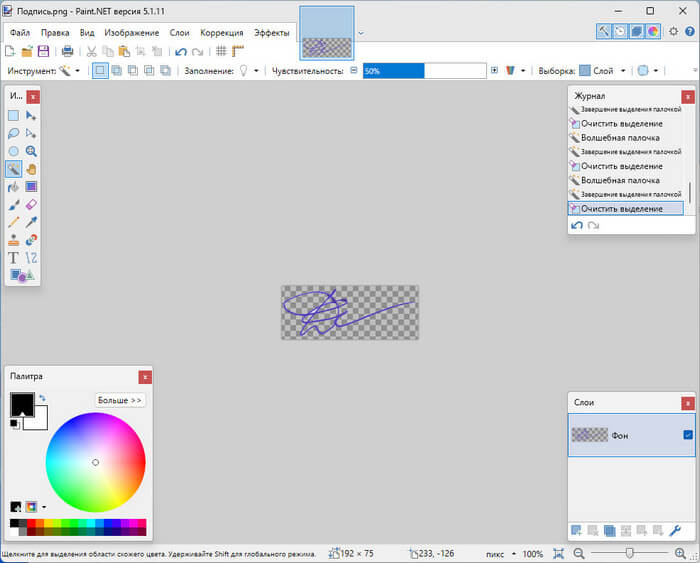700x563 pixels.
Task: Click the Paste clipboard icon
Action: [124, 51]
